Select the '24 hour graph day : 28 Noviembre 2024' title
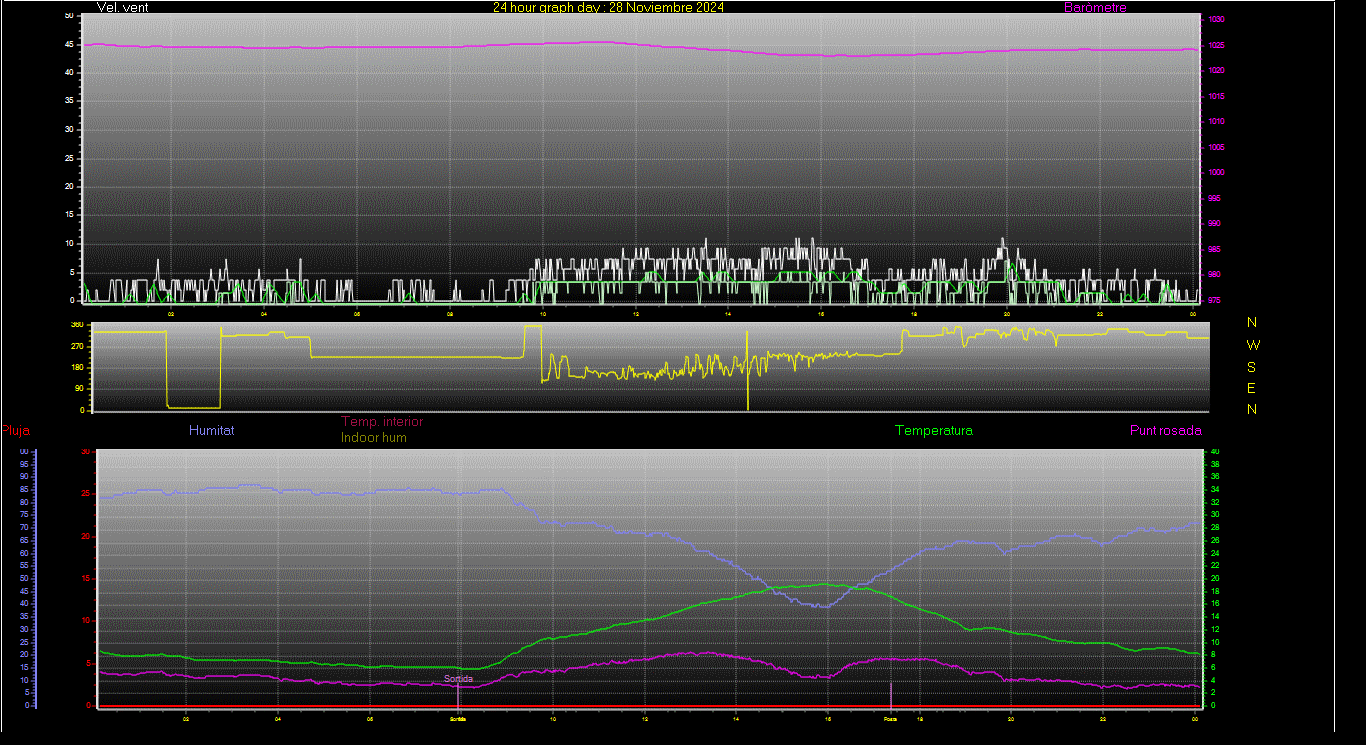The height and width of the screenshot is (745, 1366). (x=608, y=7)
